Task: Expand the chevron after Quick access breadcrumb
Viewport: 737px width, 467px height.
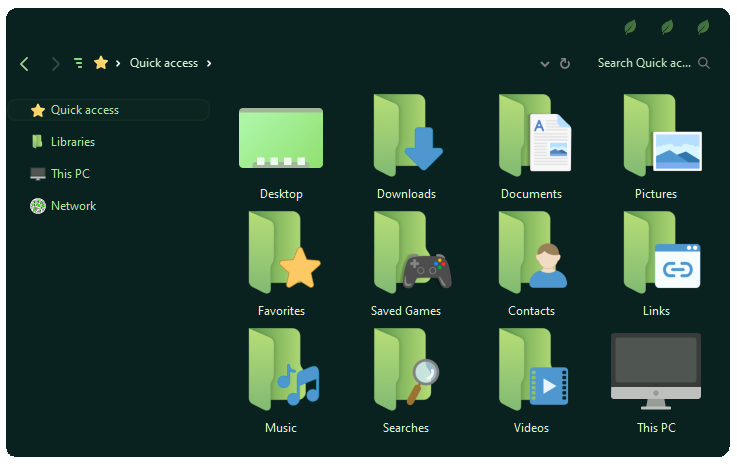Action: click(x=209, y=63)
